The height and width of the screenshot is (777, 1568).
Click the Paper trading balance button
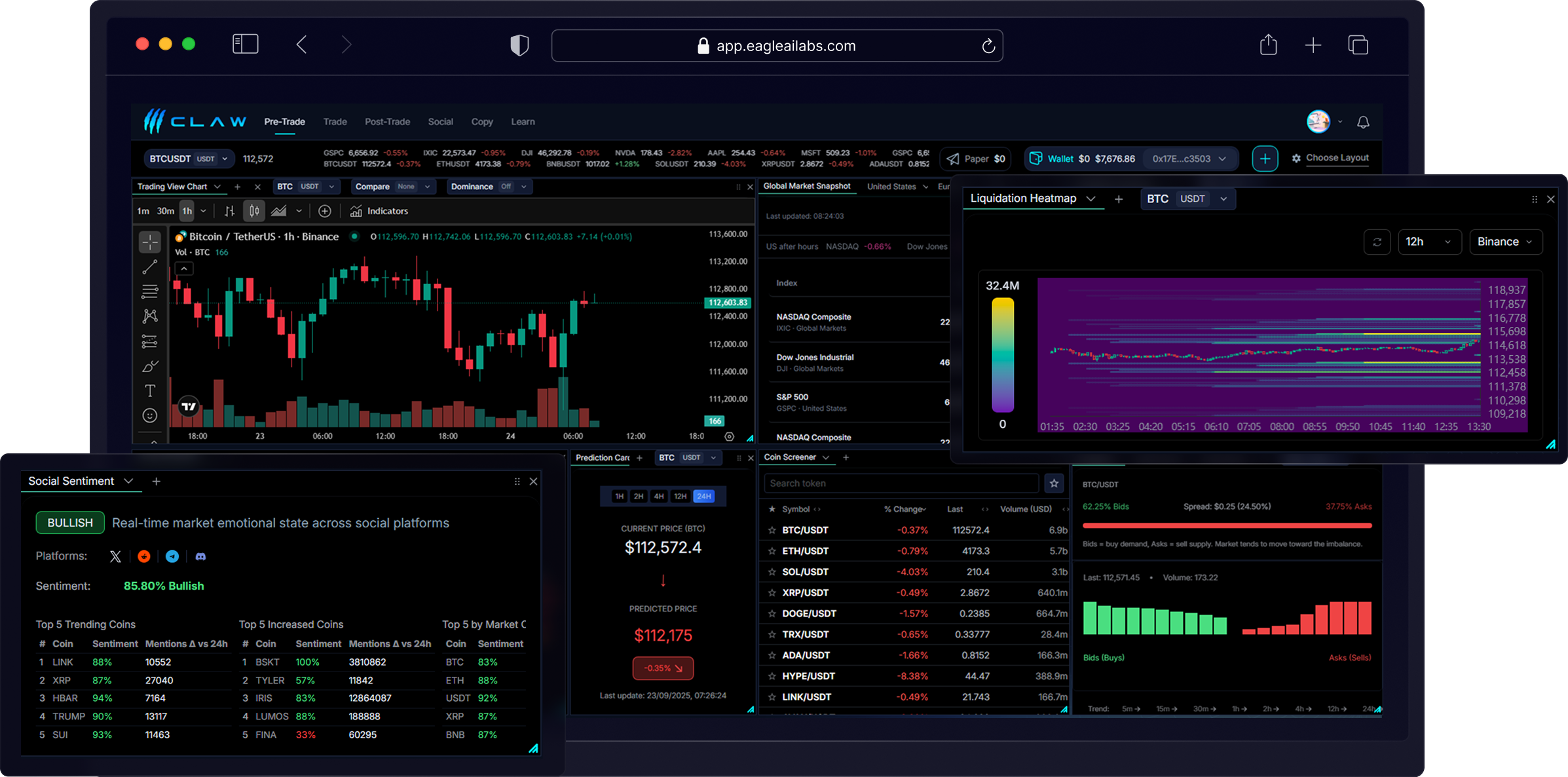tap(975, 158)
